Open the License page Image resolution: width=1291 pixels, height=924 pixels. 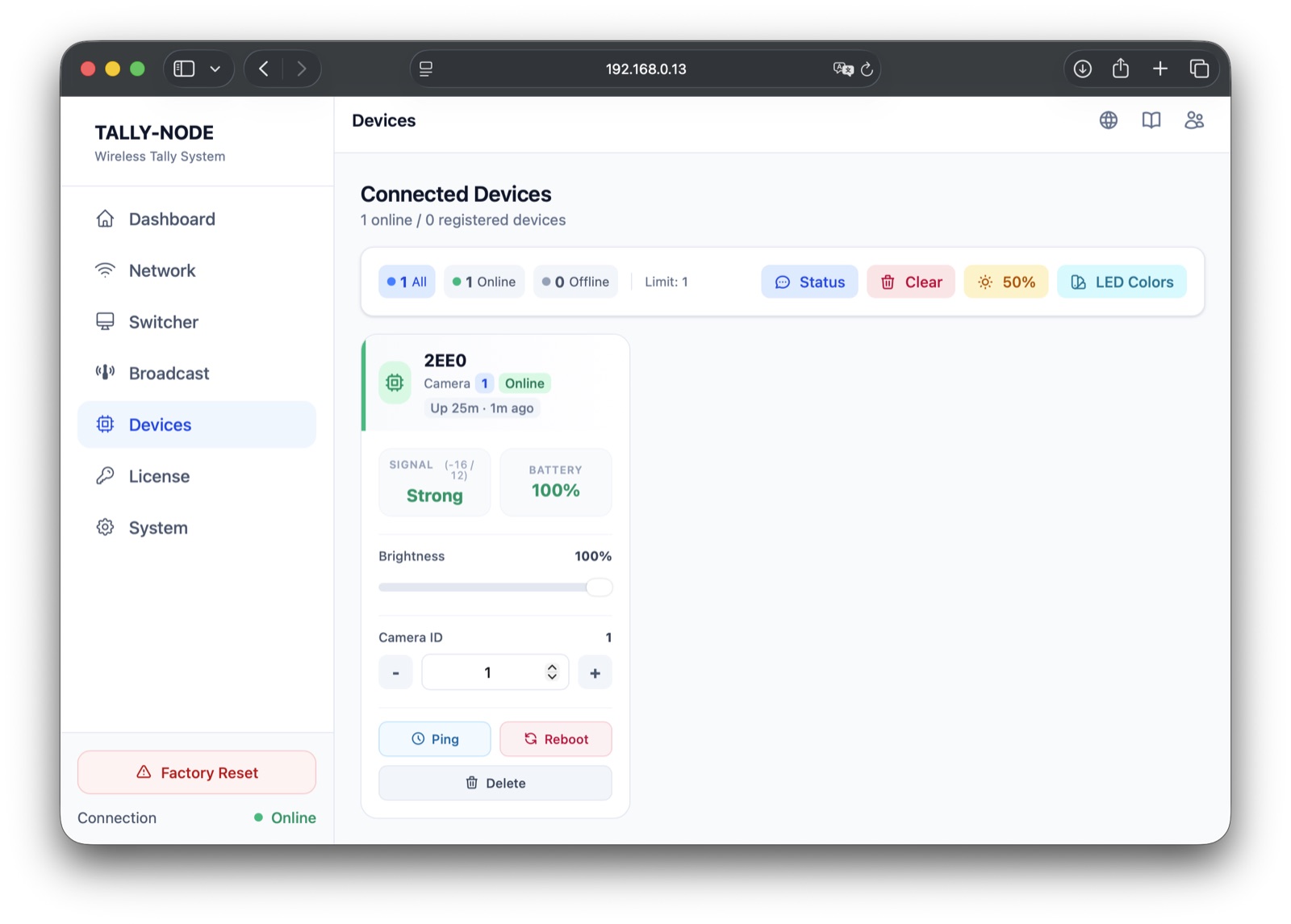tap(197, 476)
